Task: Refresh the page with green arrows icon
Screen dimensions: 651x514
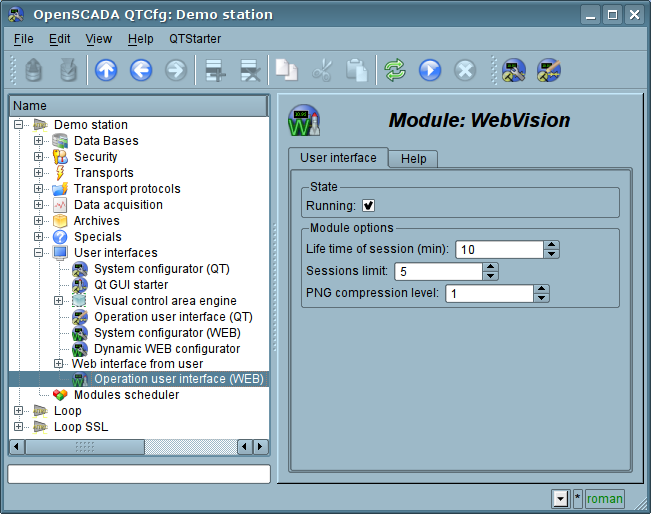Action: click(x=395, y=70)
